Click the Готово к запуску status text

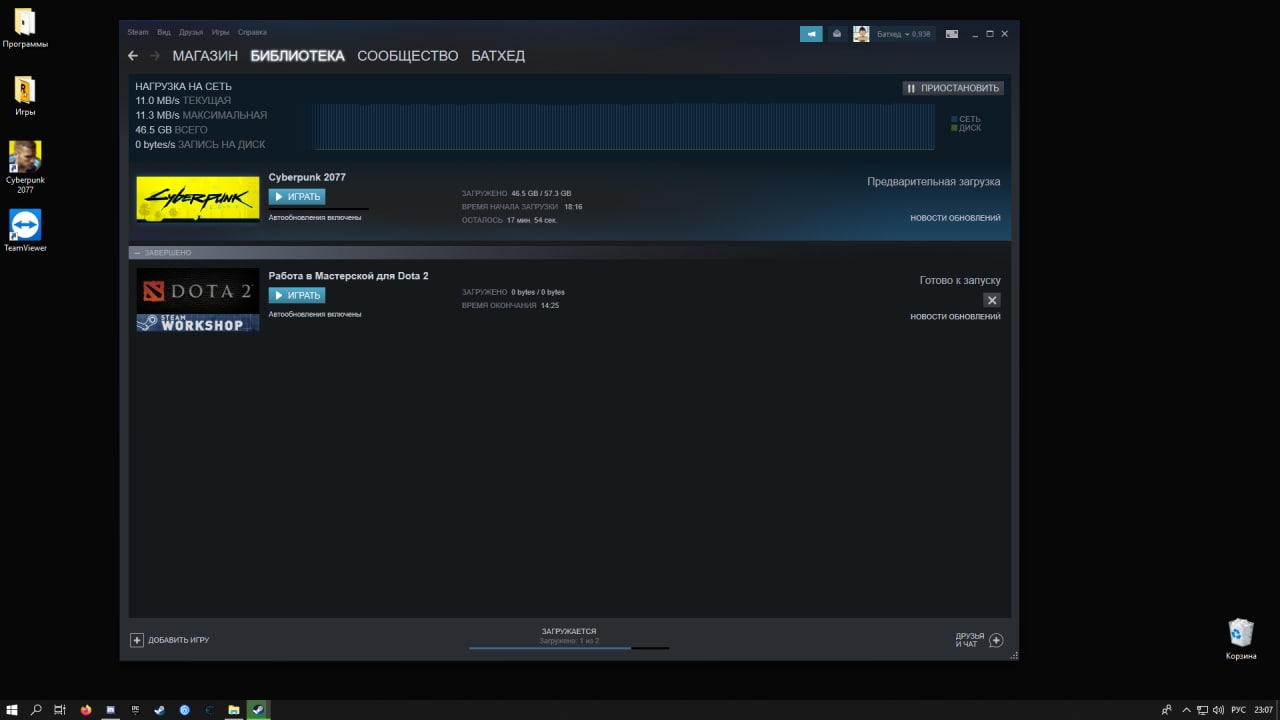pyautogui.click(x=960, y=281)
